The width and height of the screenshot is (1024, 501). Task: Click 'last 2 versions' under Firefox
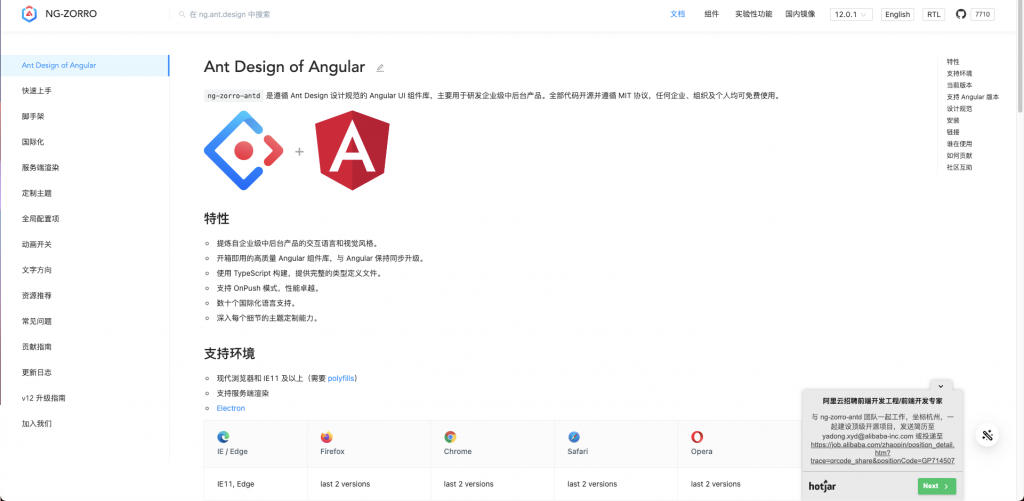(345, 484)
